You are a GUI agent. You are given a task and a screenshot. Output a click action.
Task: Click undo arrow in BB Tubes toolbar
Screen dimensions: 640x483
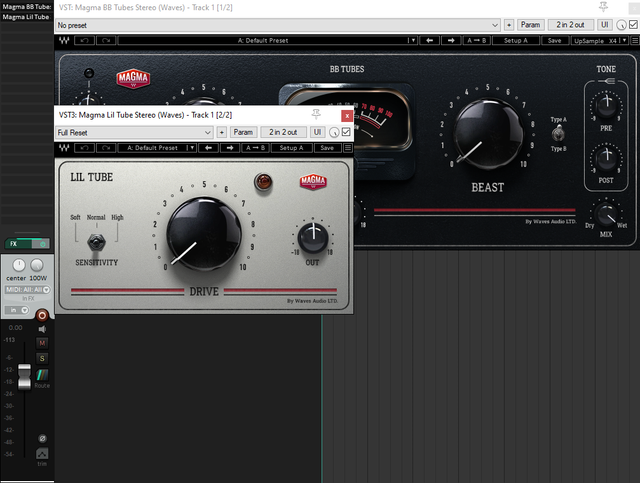tap(84, 40)
